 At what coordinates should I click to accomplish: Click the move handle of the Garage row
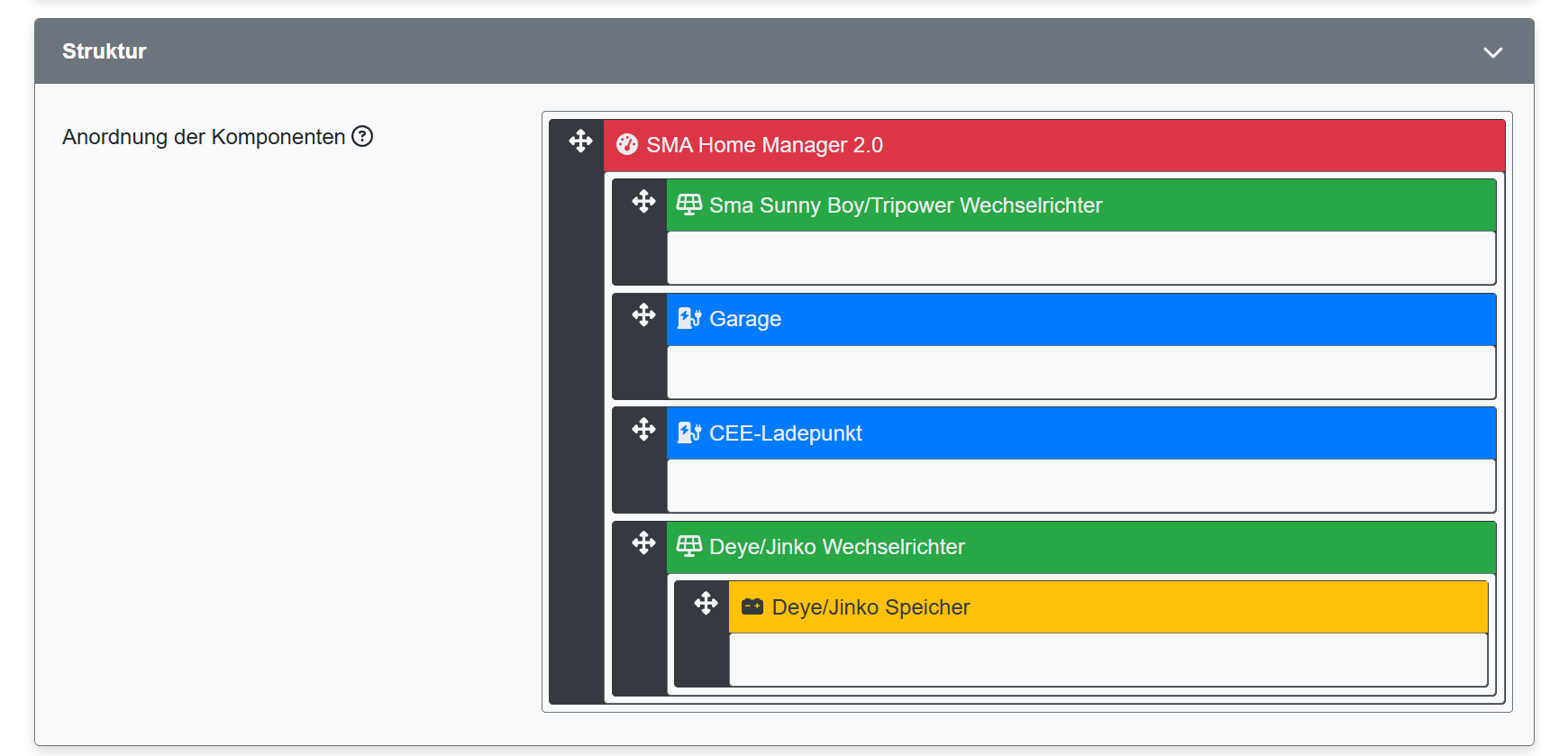click(643, 314)
